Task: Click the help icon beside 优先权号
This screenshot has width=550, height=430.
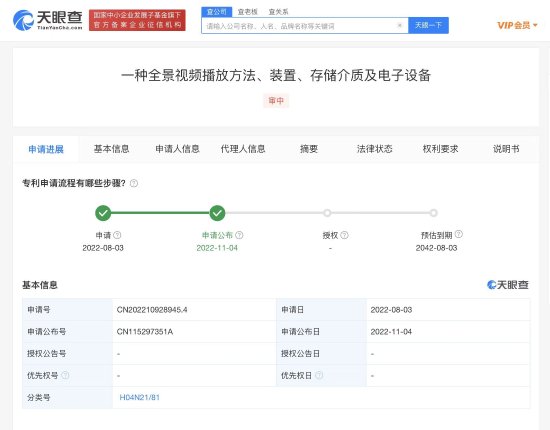Action: coord(65,375)
